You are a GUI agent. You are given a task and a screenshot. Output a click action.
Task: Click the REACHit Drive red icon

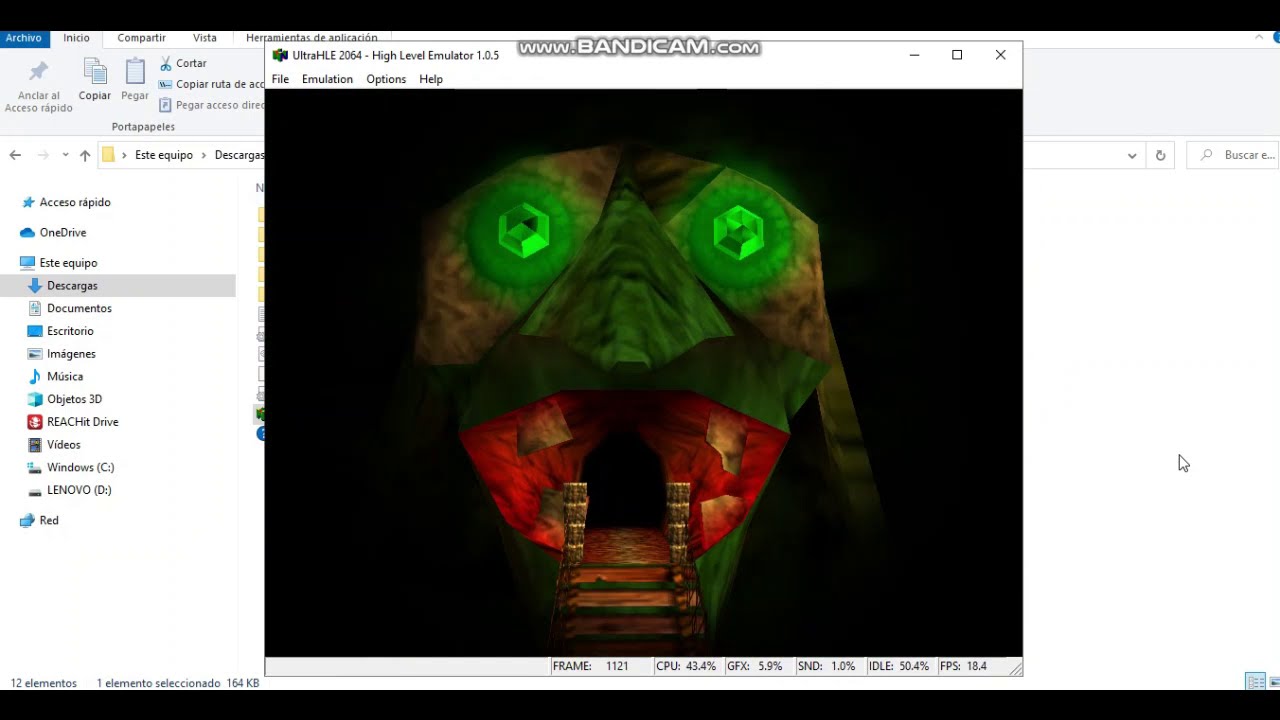pyautogui.click(x=35, y=422)
